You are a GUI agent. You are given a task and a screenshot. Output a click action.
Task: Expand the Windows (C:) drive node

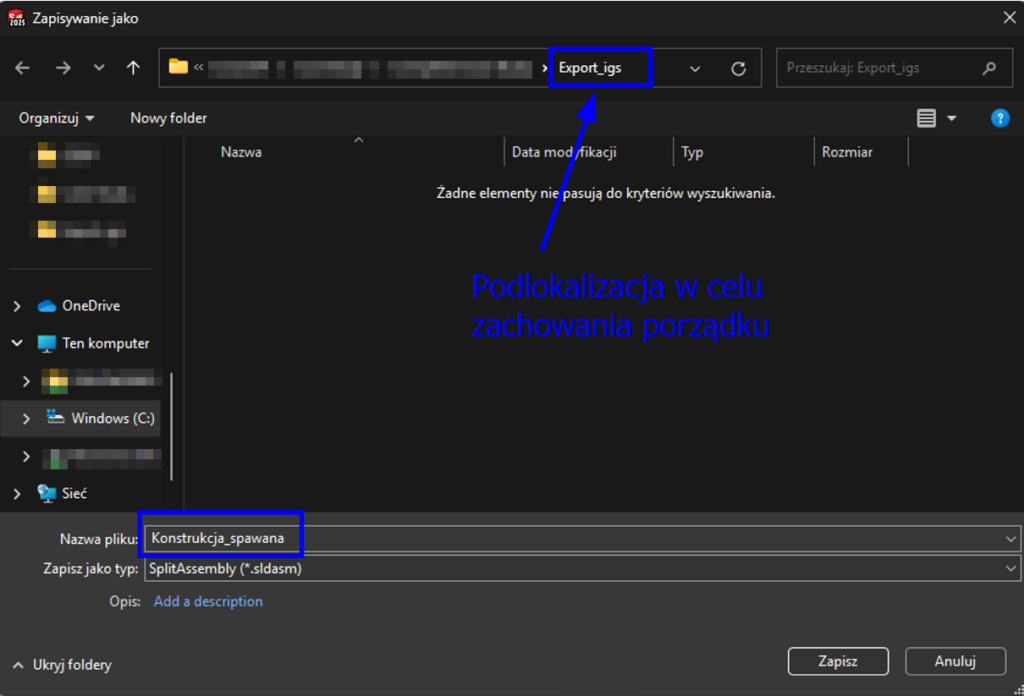[x=27, y=419]
